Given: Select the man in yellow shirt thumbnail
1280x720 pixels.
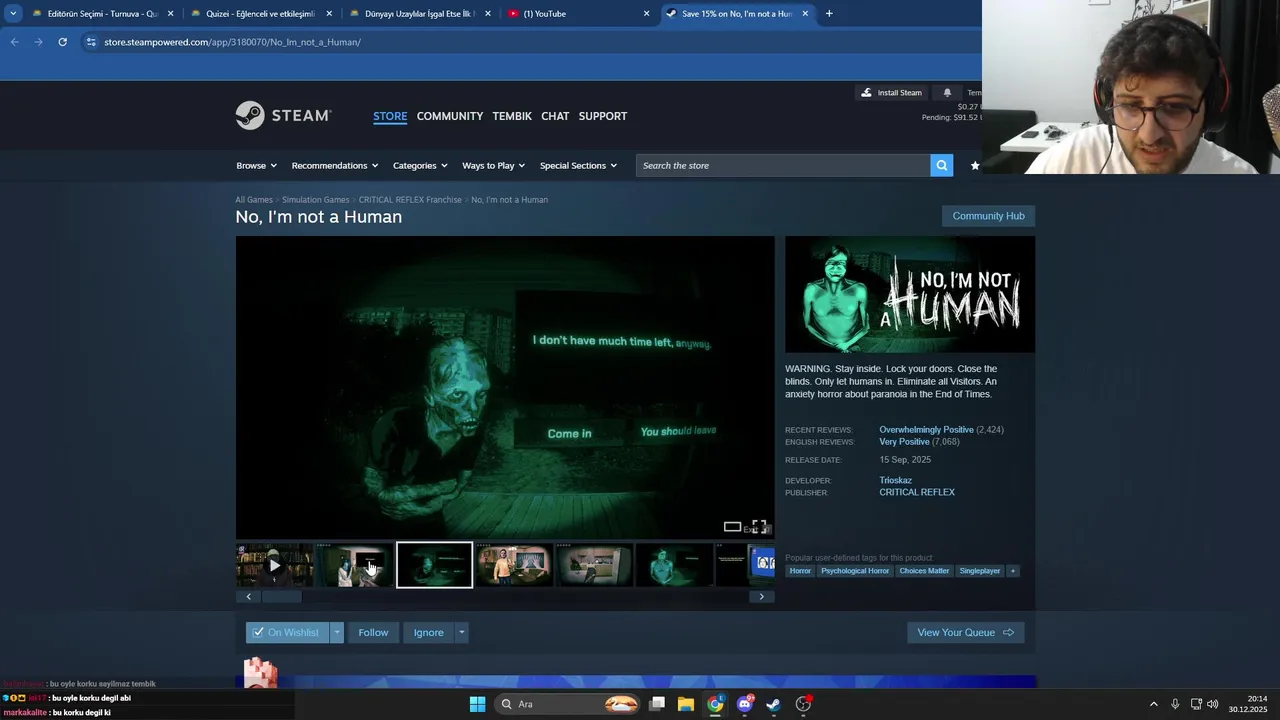Looking at the screenshot, I should tap(514, 565).
